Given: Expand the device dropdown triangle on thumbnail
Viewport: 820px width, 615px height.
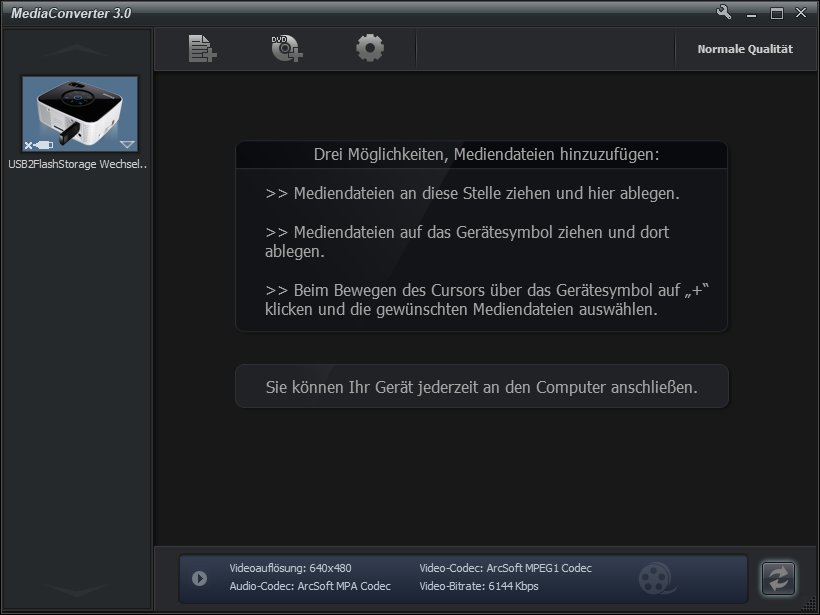Looking at the screenshot, I should coord(127,144).
